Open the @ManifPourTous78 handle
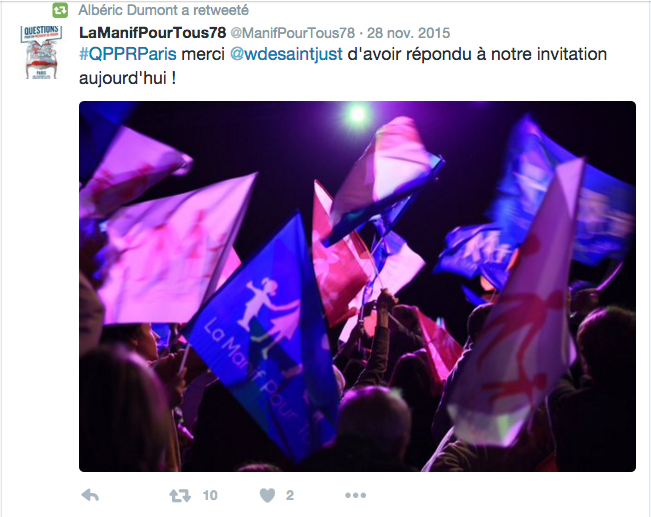 (292, 33)
